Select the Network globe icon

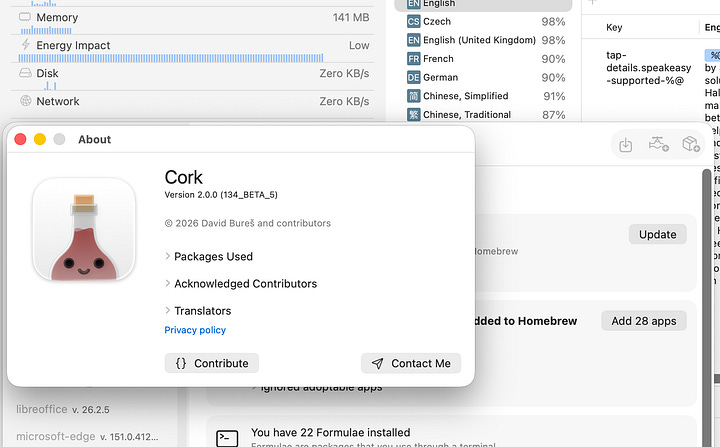click(x=26, y=101)
